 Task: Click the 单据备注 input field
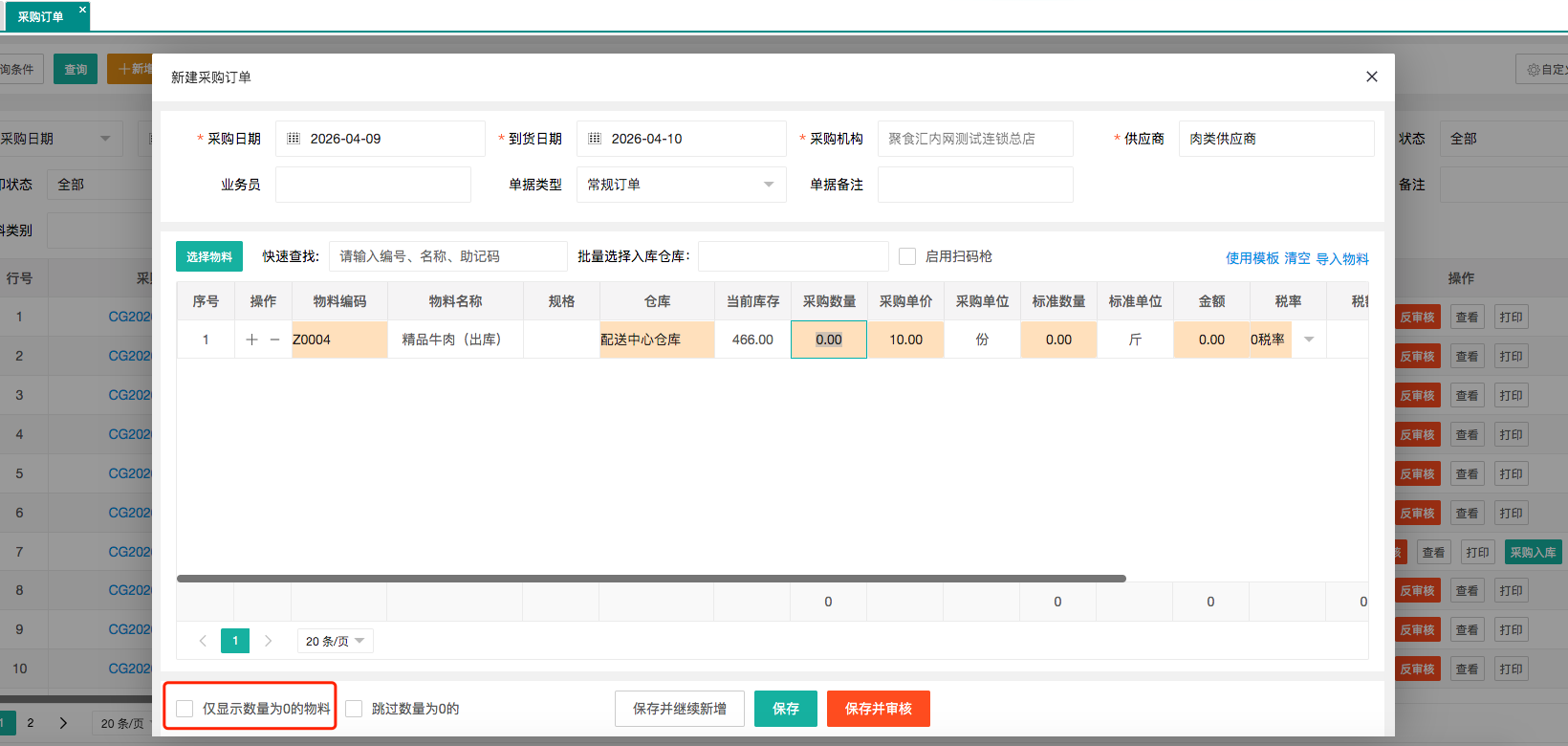975,185
